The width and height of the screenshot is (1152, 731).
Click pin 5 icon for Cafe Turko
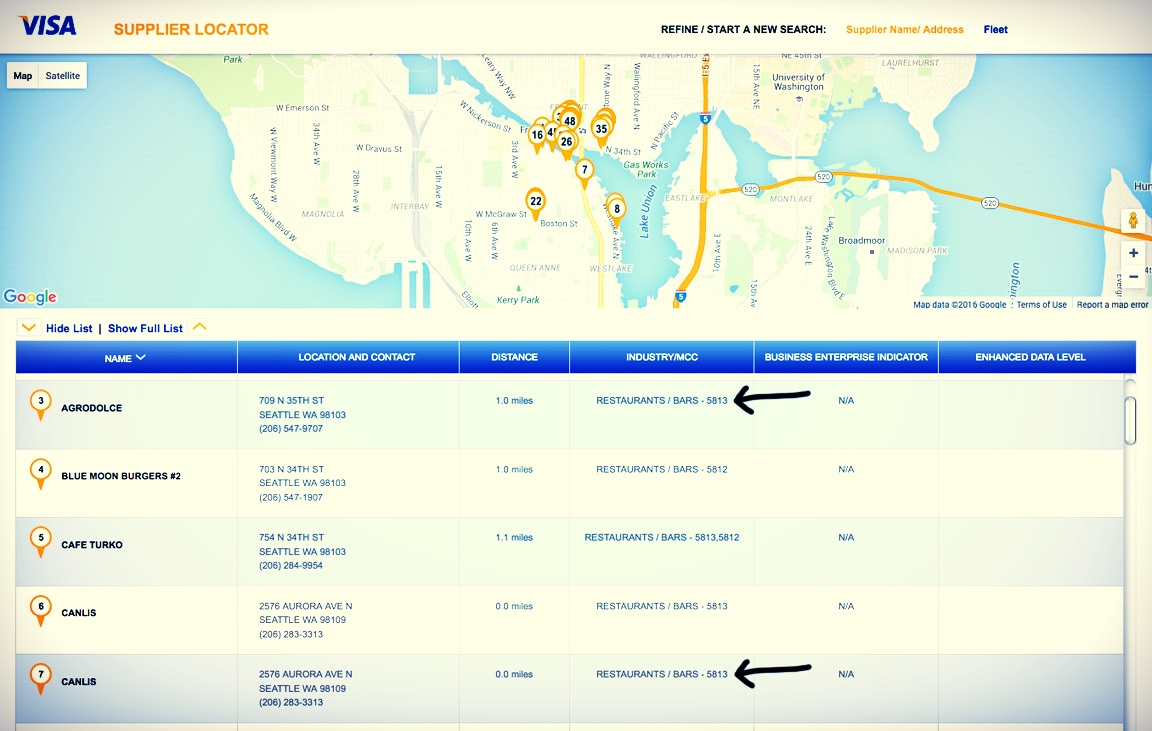pos(41,541)
